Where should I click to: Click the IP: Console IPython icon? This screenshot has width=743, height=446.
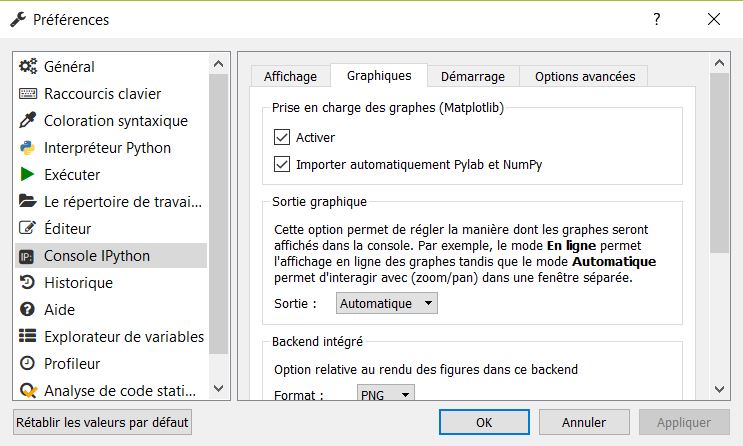(x=27, y=256)
